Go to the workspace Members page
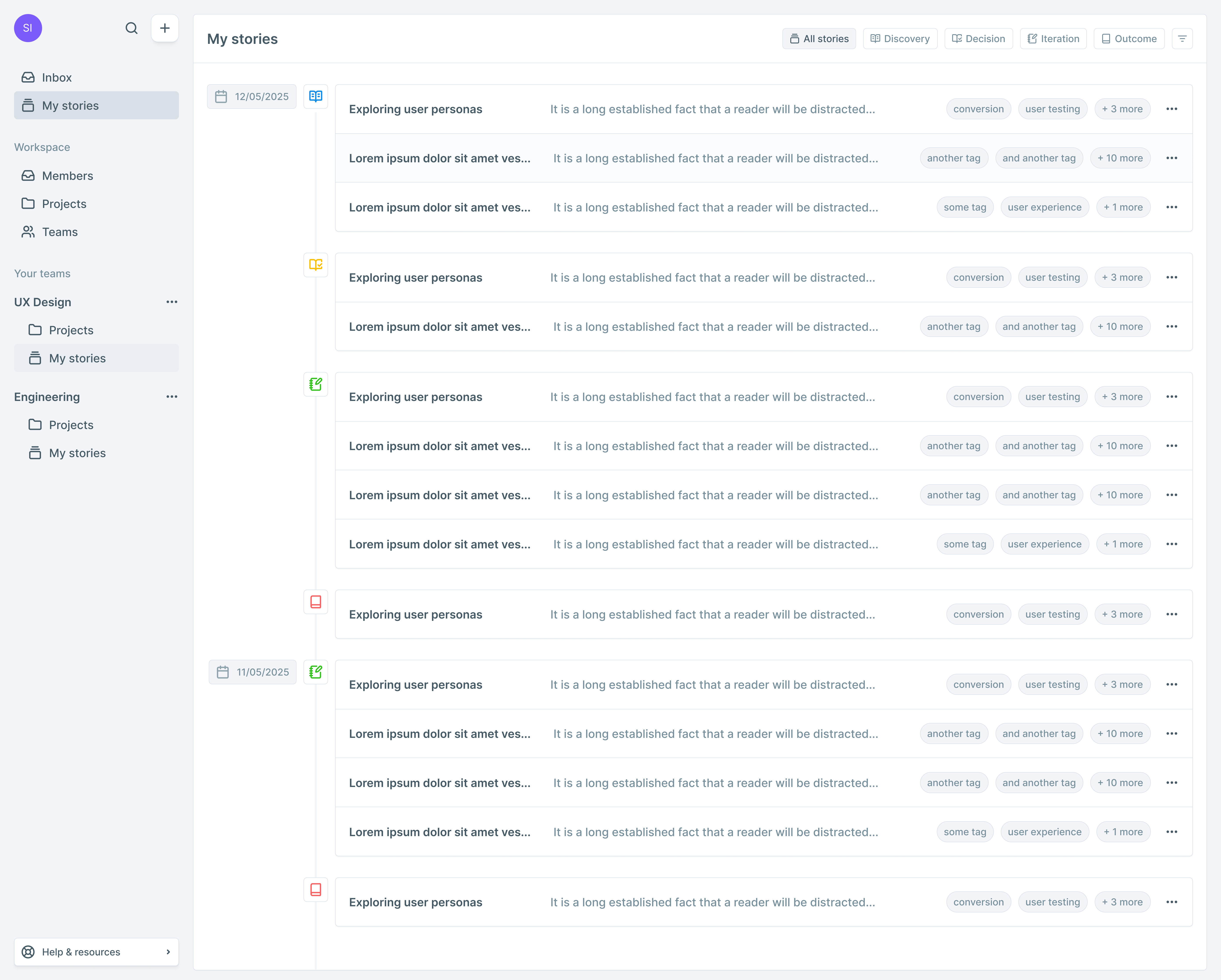This screenshot has height=980, width=1221. pyautogui.click(x=67, y=176)
